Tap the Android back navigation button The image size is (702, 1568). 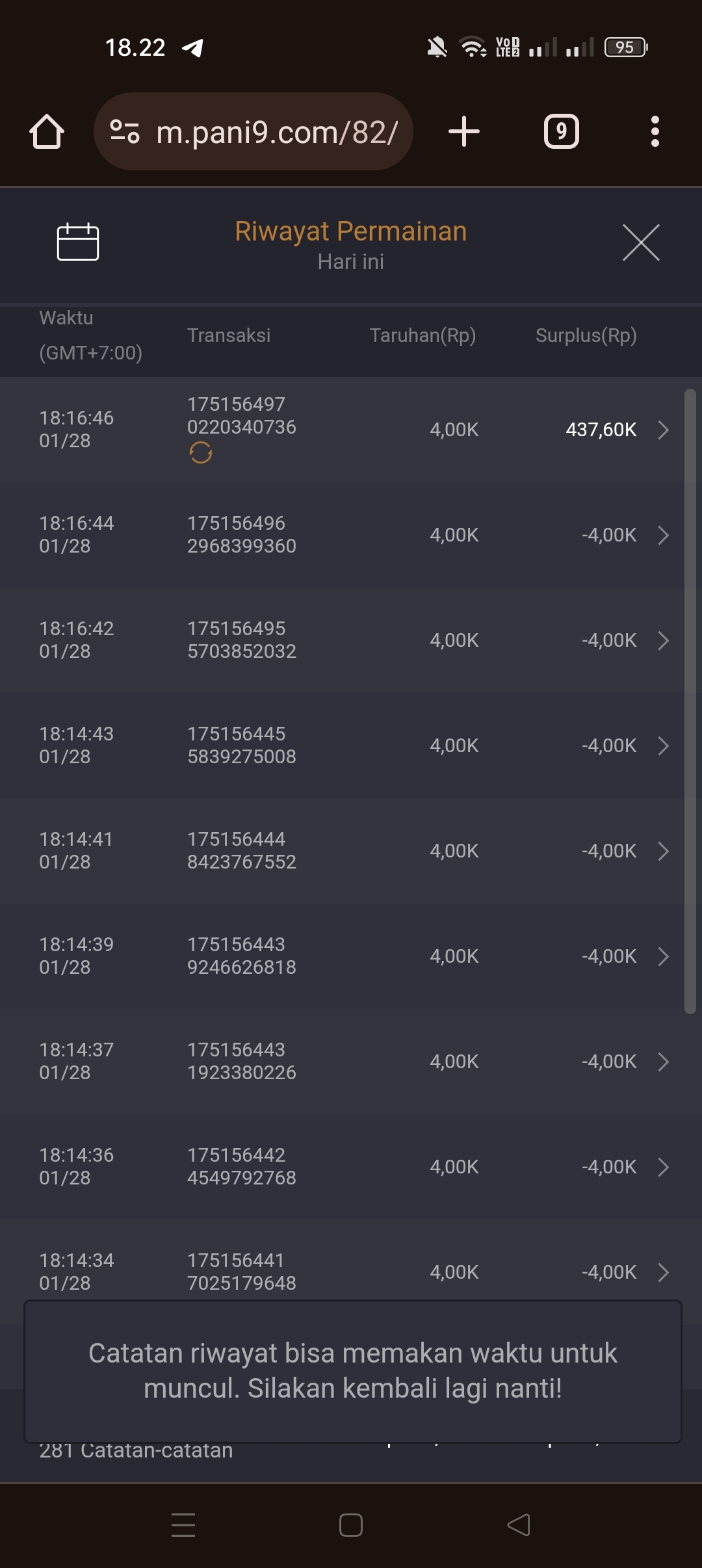[x=519, y=1524]
